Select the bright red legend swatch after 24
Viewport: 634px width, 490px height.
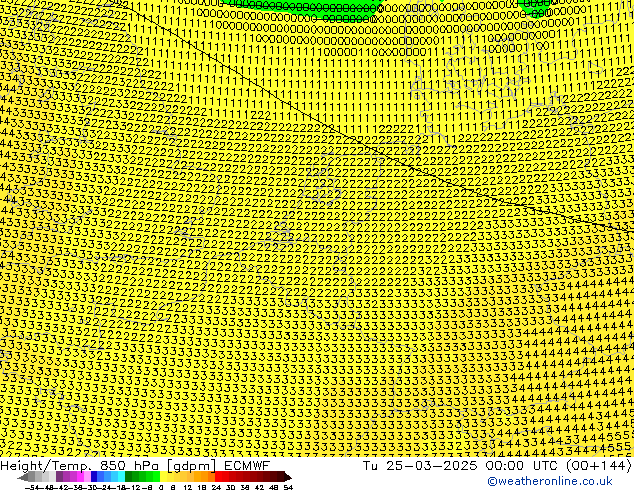[218, 477]
